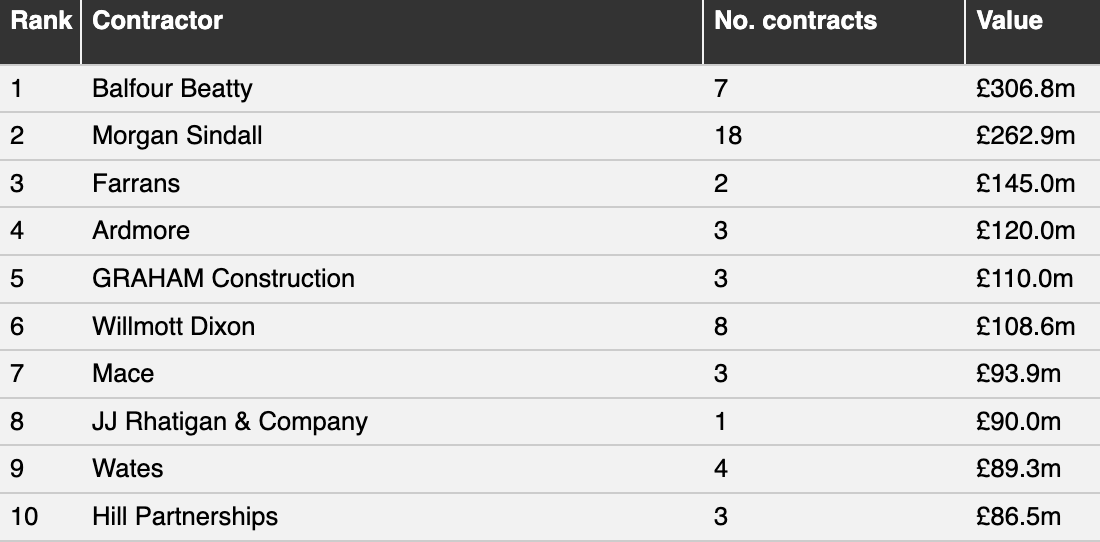Select GRAHAM Construction in the table

click(223, 278)
